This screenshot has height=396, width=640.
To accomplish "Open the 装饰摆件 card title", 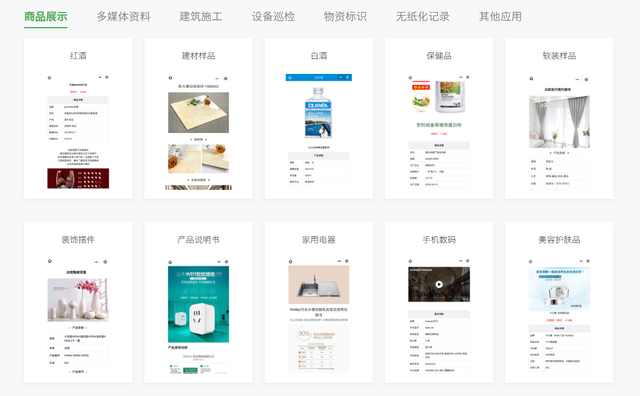I will coord(78,240).
